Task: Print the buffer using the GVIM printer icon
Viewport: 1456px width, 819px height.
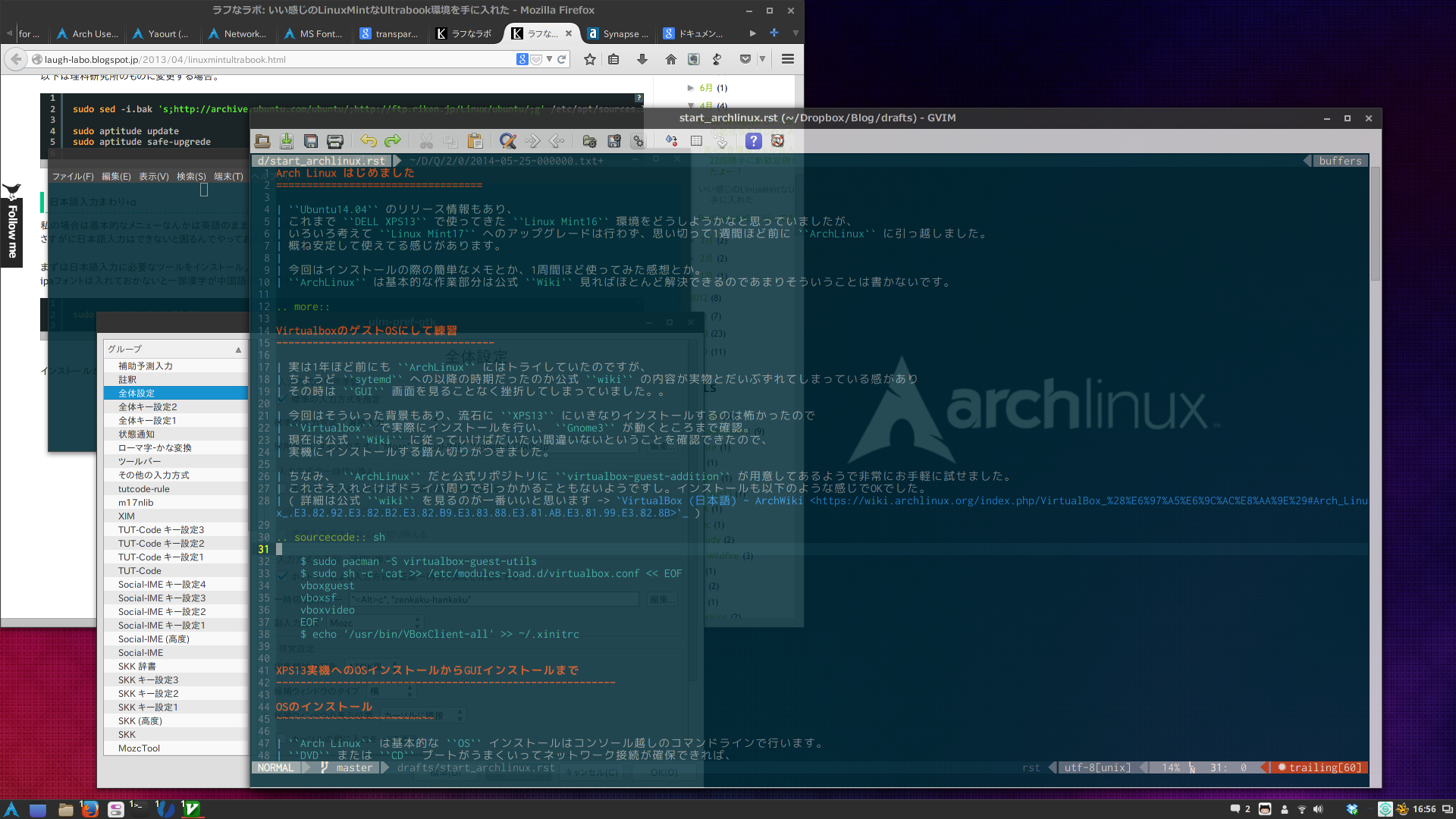Action: tap(335, 141)
